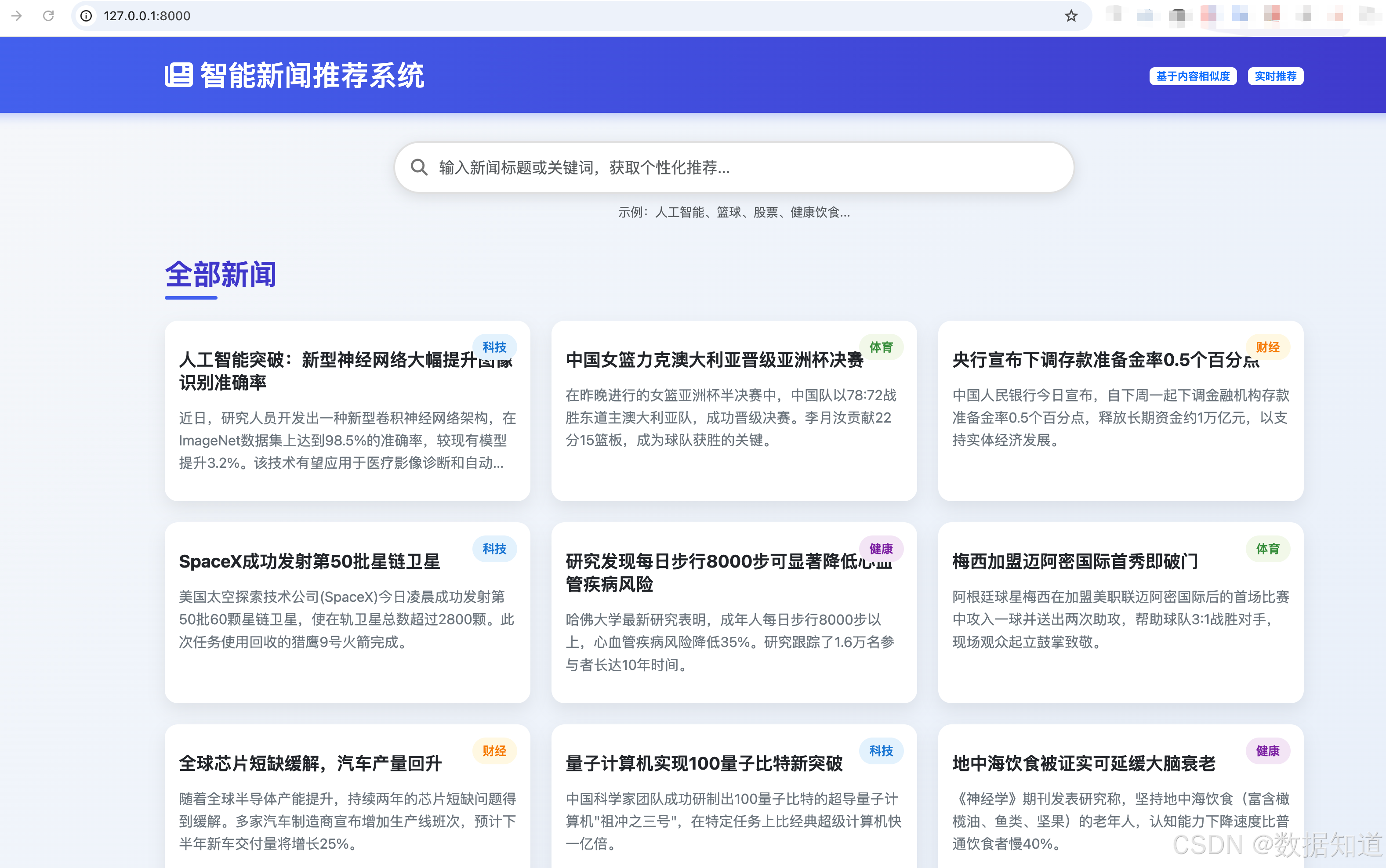Select the 科技 tag on the SpaceX card
This screenshot has height=868, width=1386.
click(494, 549)
